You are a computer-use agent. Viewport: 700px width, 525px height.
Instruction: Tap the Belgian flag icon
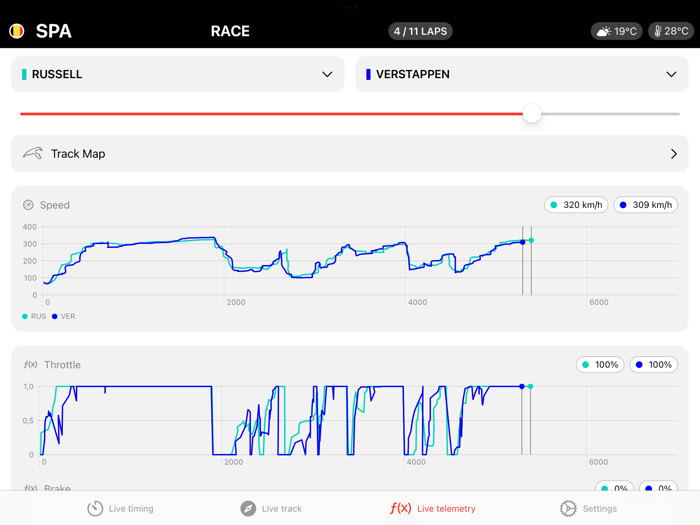tap(17, 31)
